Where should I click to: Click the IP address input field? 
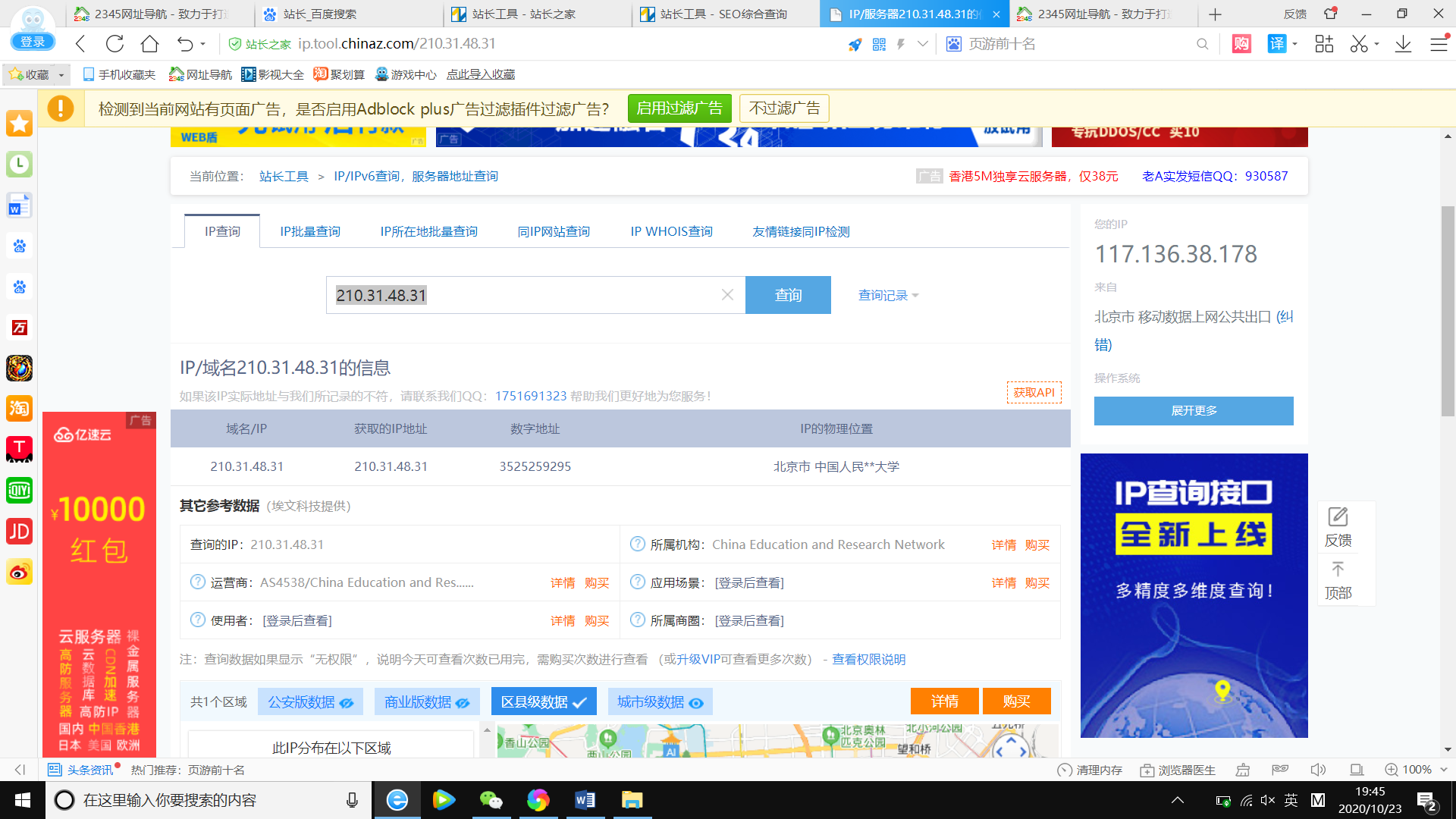pyautogui.click(x=523, y=295)
